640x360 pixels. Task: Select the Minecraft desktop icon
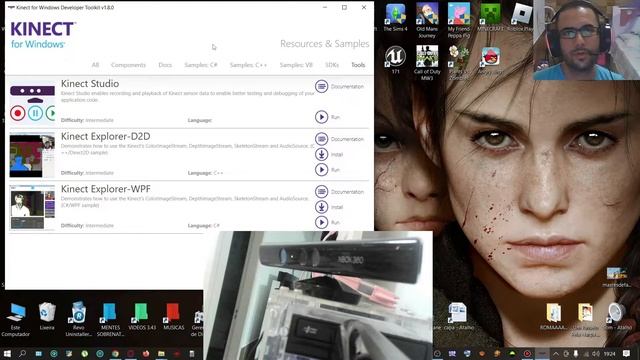pyautogui.click(x=490, y=18)
